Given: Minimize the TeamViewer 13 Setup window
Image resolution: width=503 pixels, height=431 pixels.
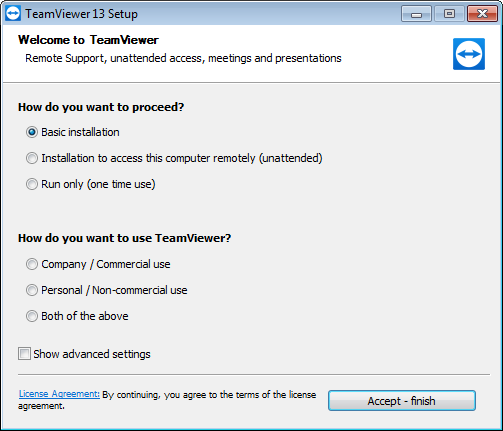Looking at the screenshot, I should [416, 14].
